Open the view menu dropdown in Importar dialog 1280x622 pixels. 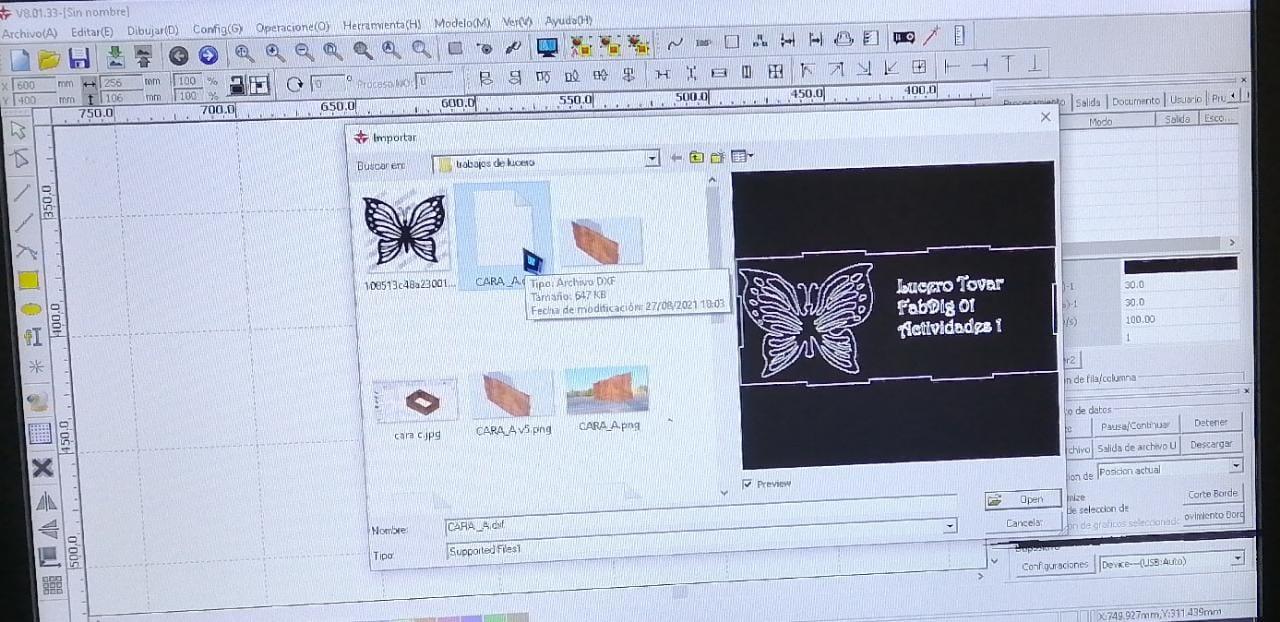tap(742, 156)
